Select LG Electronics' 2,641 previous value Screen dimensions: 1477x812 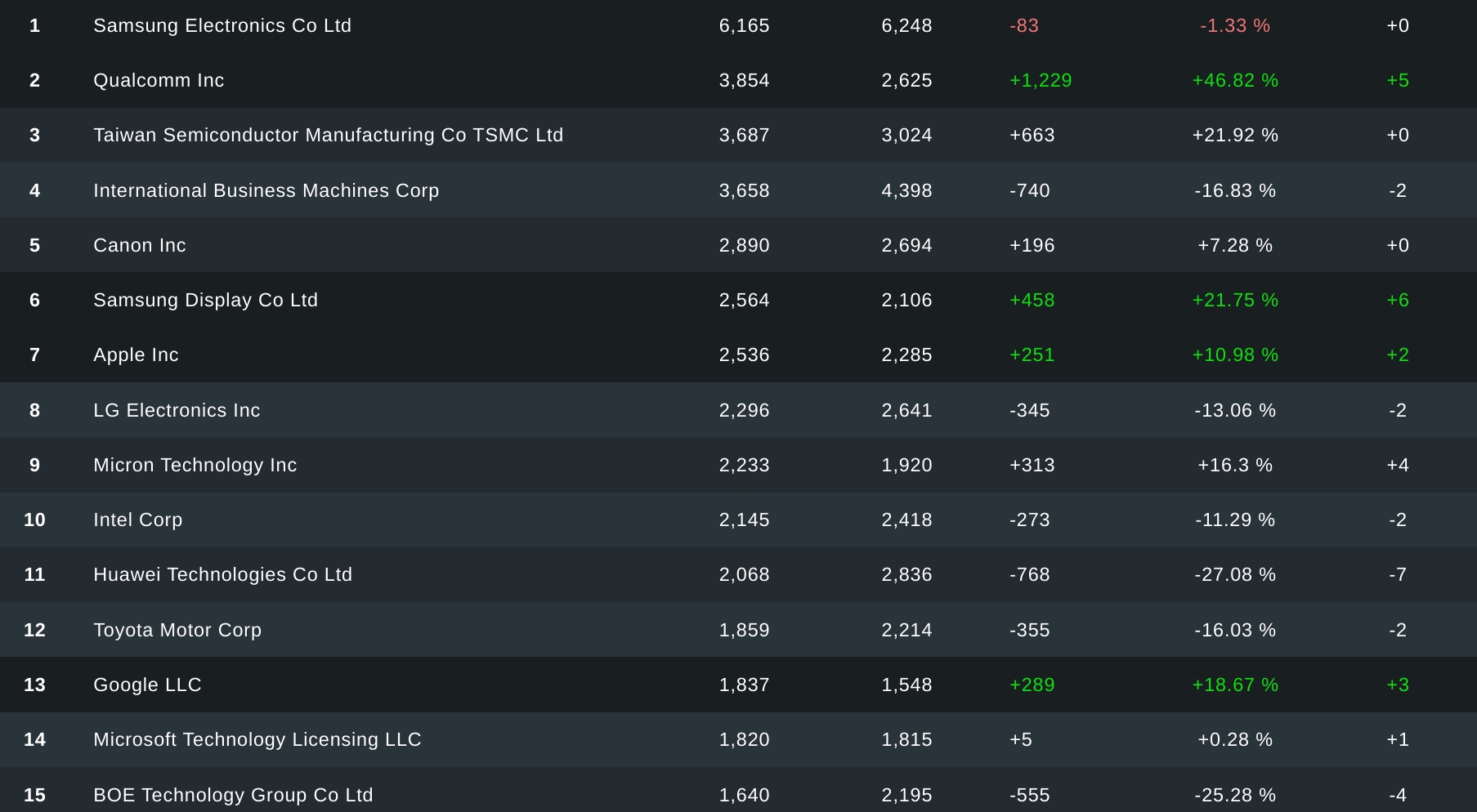pos(907,410)
